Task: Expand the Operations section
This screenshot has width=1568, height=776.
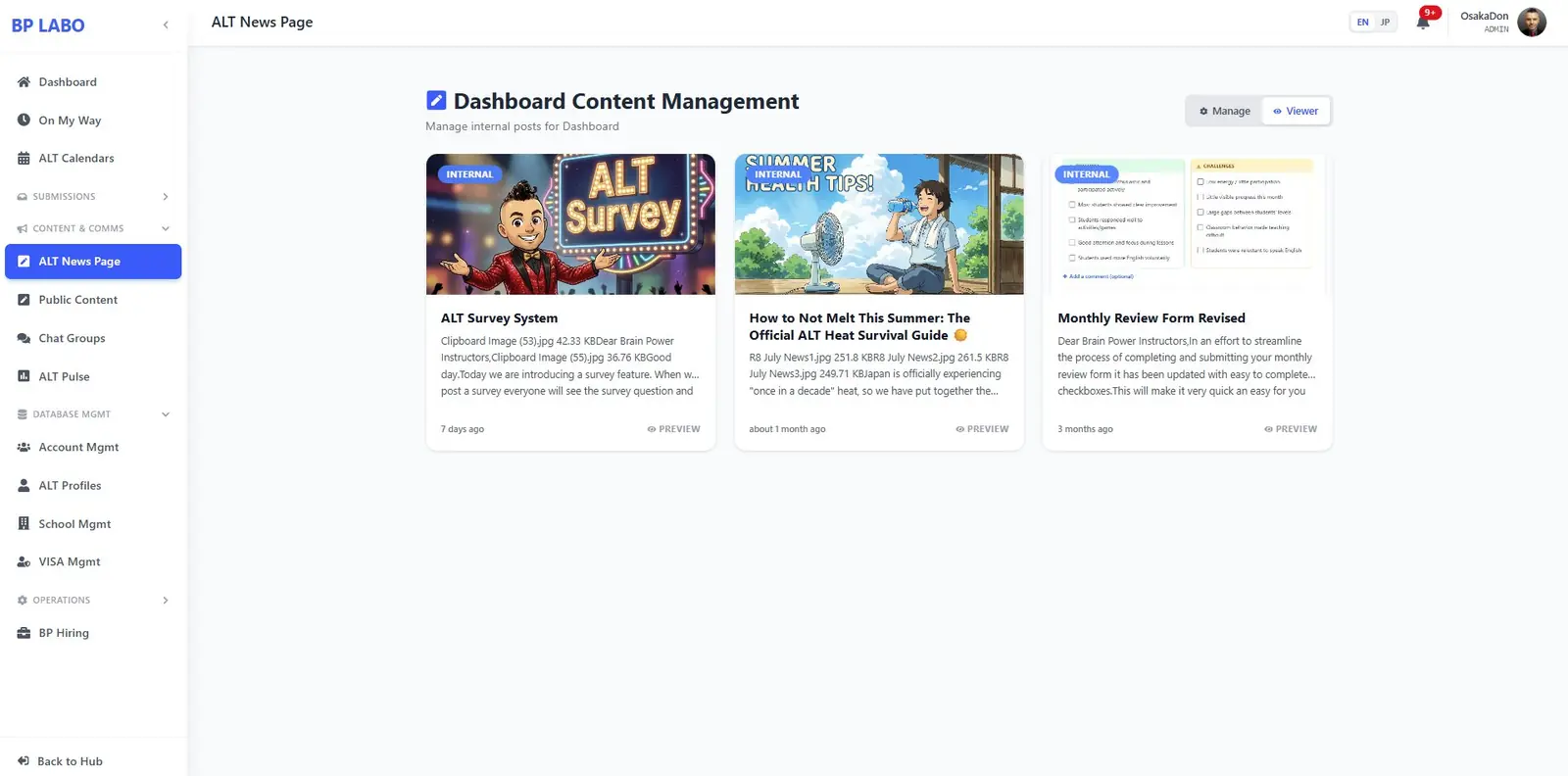Action: pos(93,601)
